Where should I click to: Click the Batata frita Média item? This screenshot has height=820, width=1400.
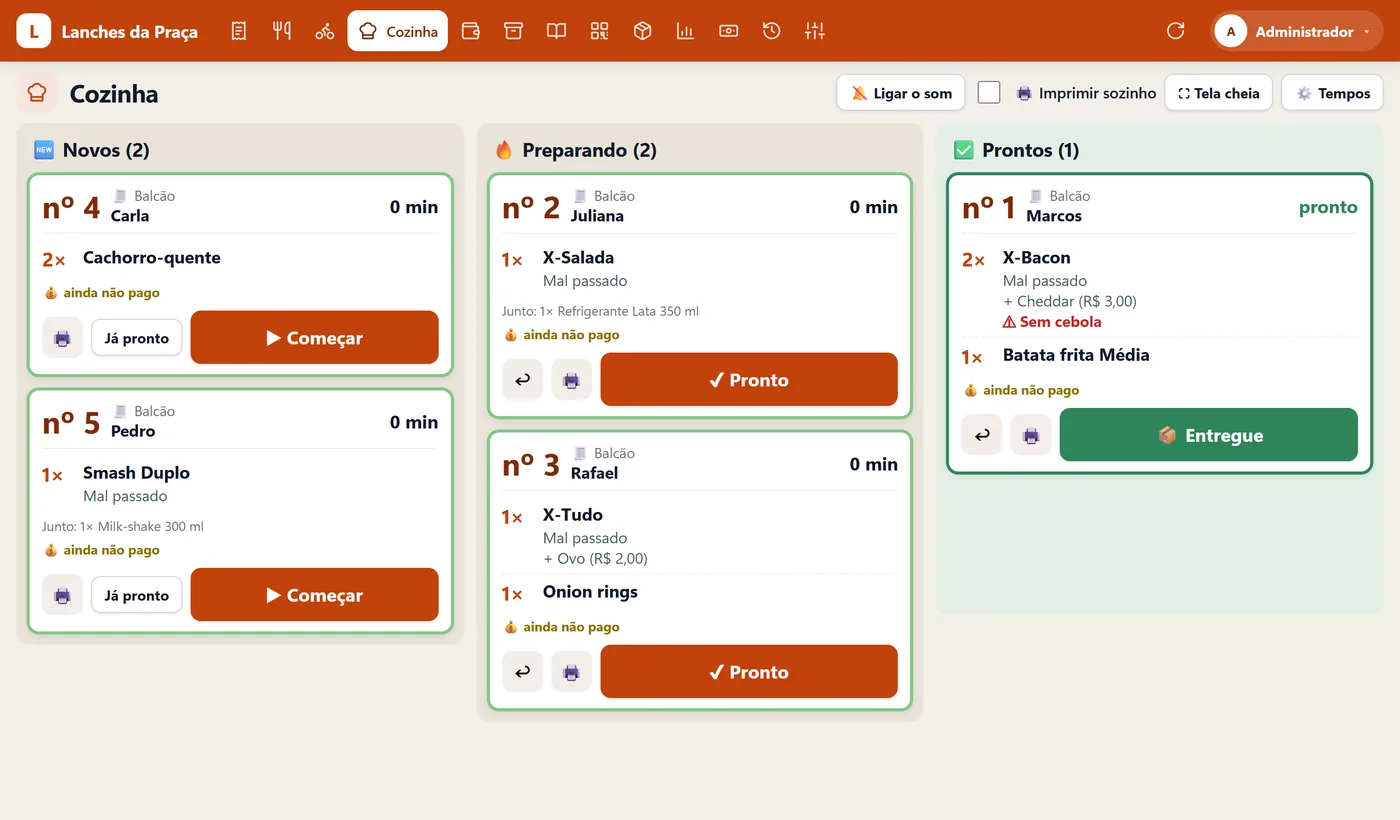pyautogui.click(x=1076, y=355)
